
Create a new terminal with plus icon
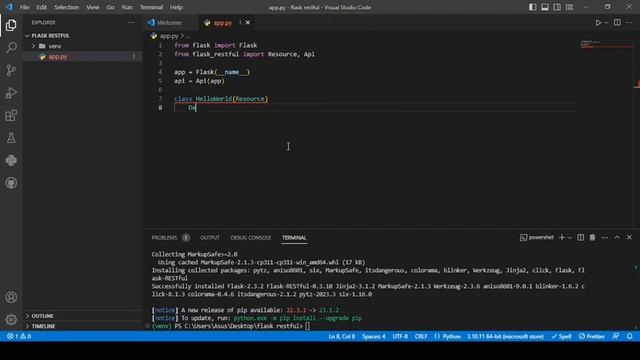coord(562,237)
